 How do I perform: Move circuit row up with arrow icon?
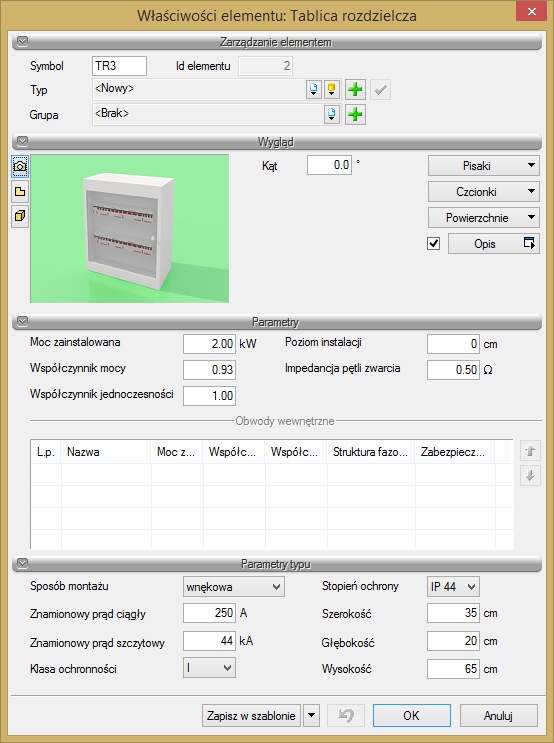(x=530, y=451)
